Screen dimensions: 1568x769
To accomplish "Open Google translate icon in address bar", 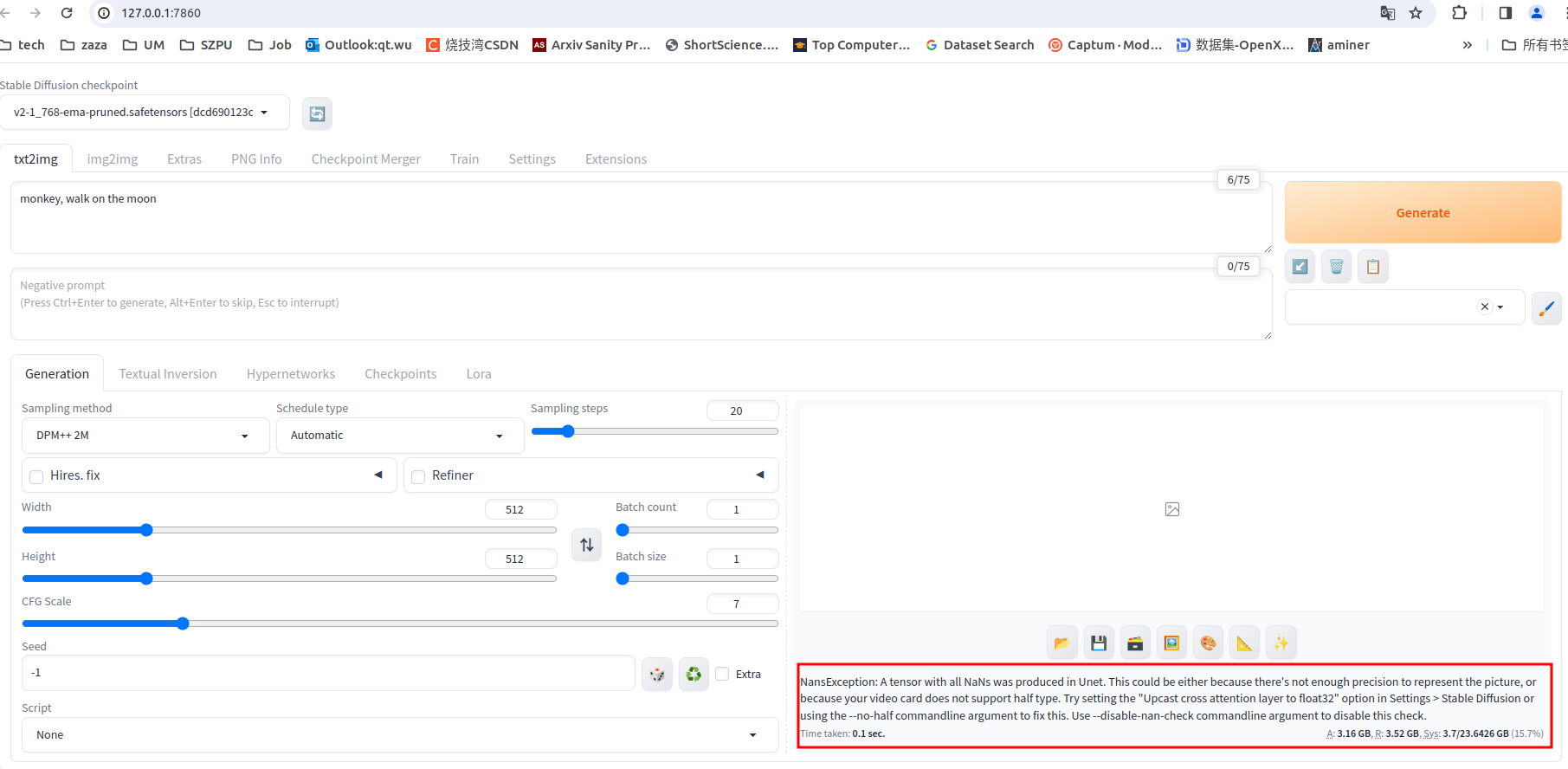I will 1388,13.
